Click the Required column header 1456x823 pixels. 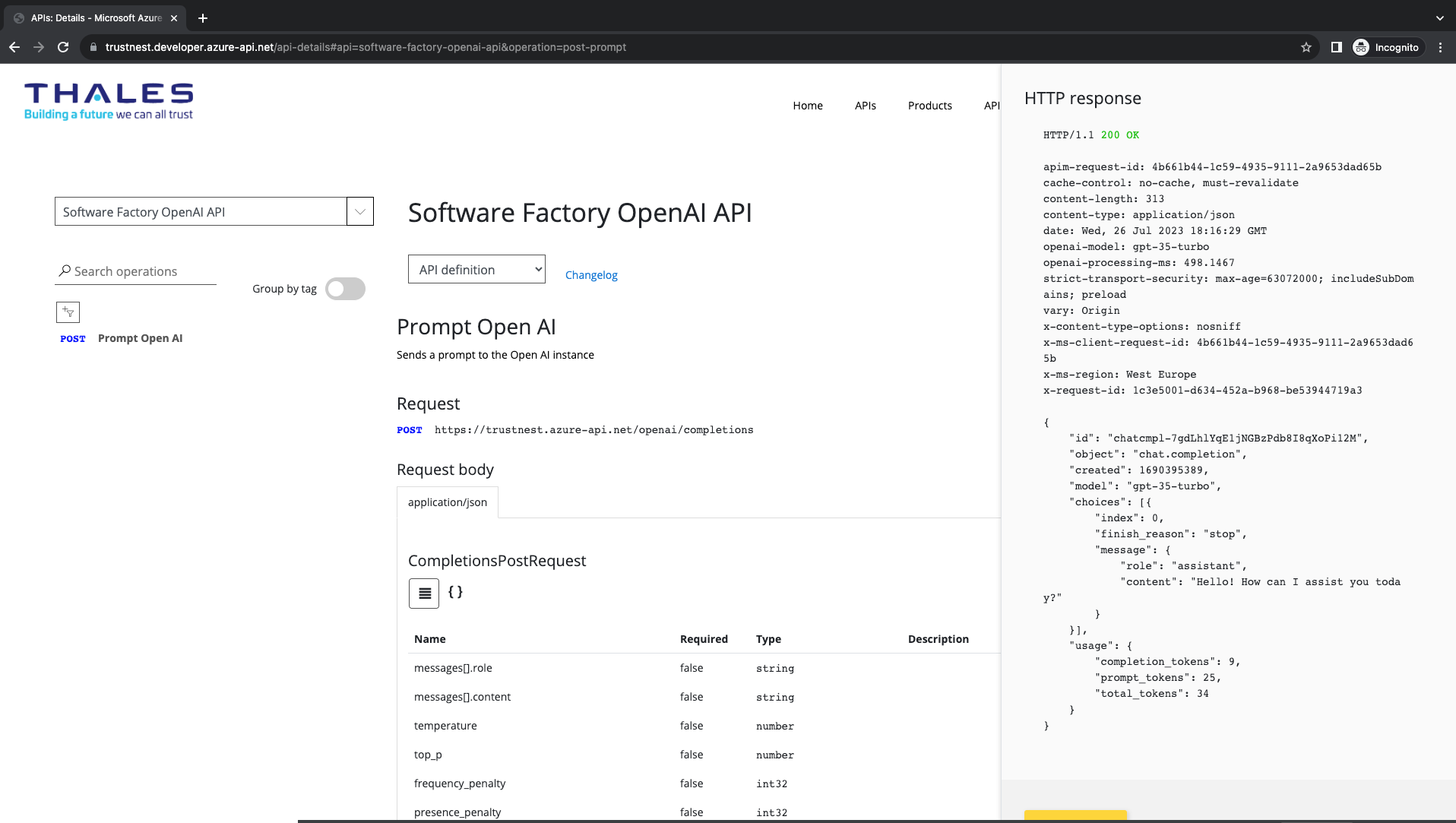tap(704, 639)
